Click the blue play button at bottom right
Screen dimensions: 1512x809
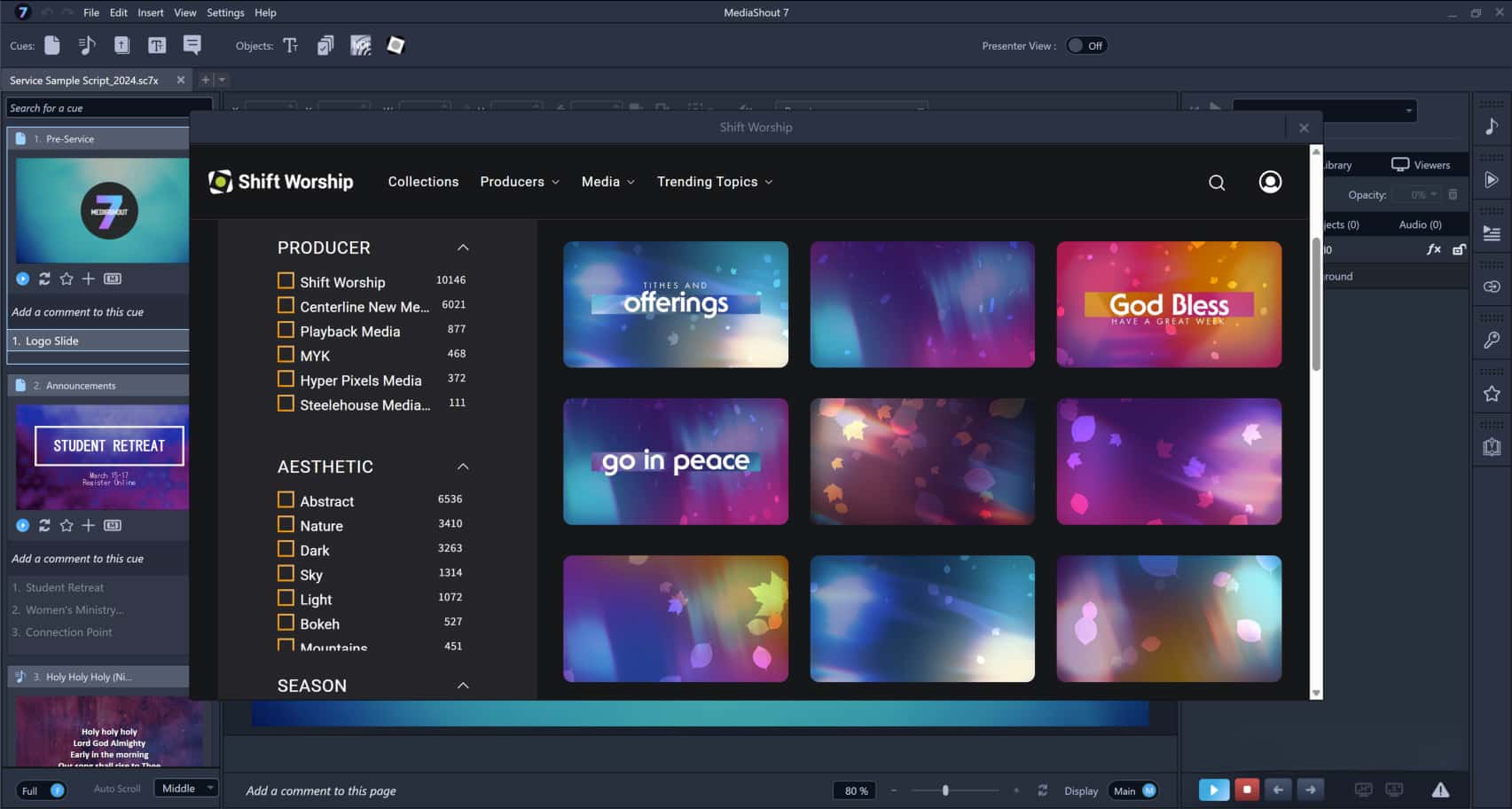[1213, 789]
